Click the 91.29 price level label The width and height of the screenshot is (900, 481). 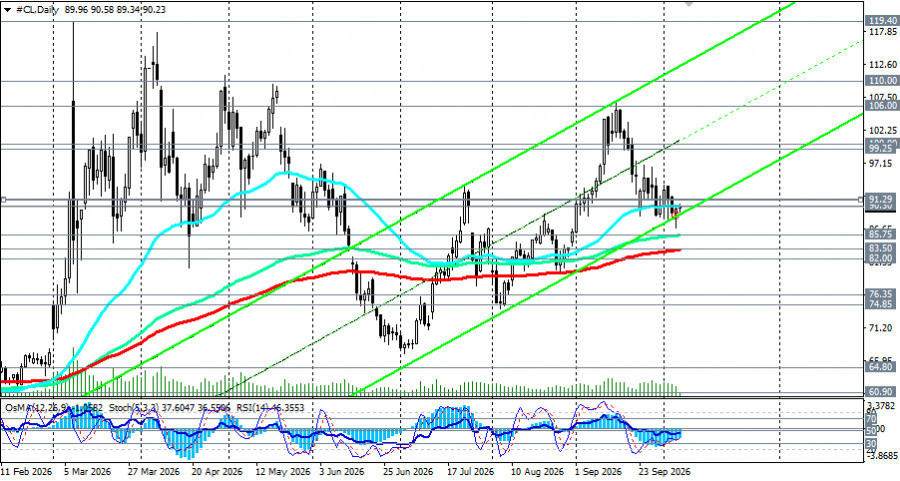pyautogui.click(x=882, y=198)
